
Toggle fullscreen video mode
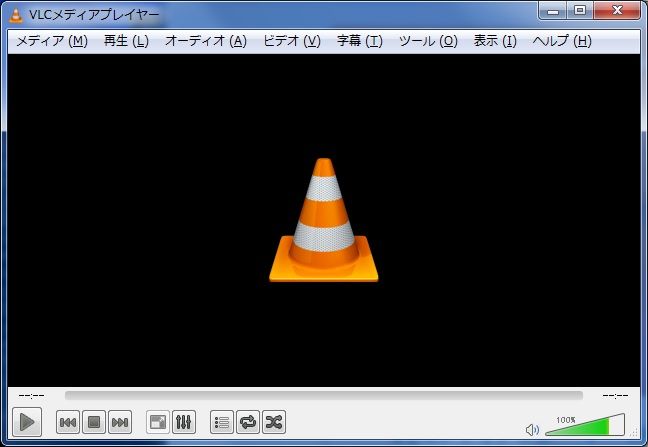(158, 422)
